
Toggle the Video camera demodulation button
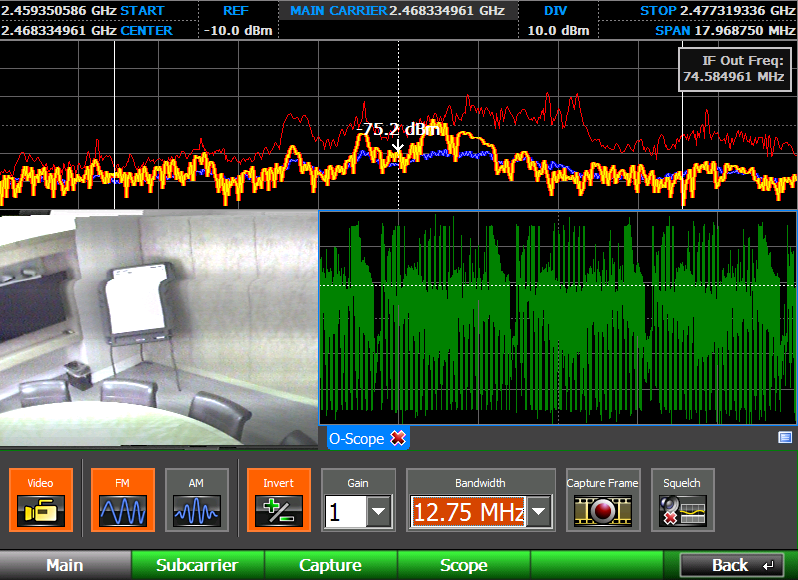pyautogui.click(x=41, y=500)
